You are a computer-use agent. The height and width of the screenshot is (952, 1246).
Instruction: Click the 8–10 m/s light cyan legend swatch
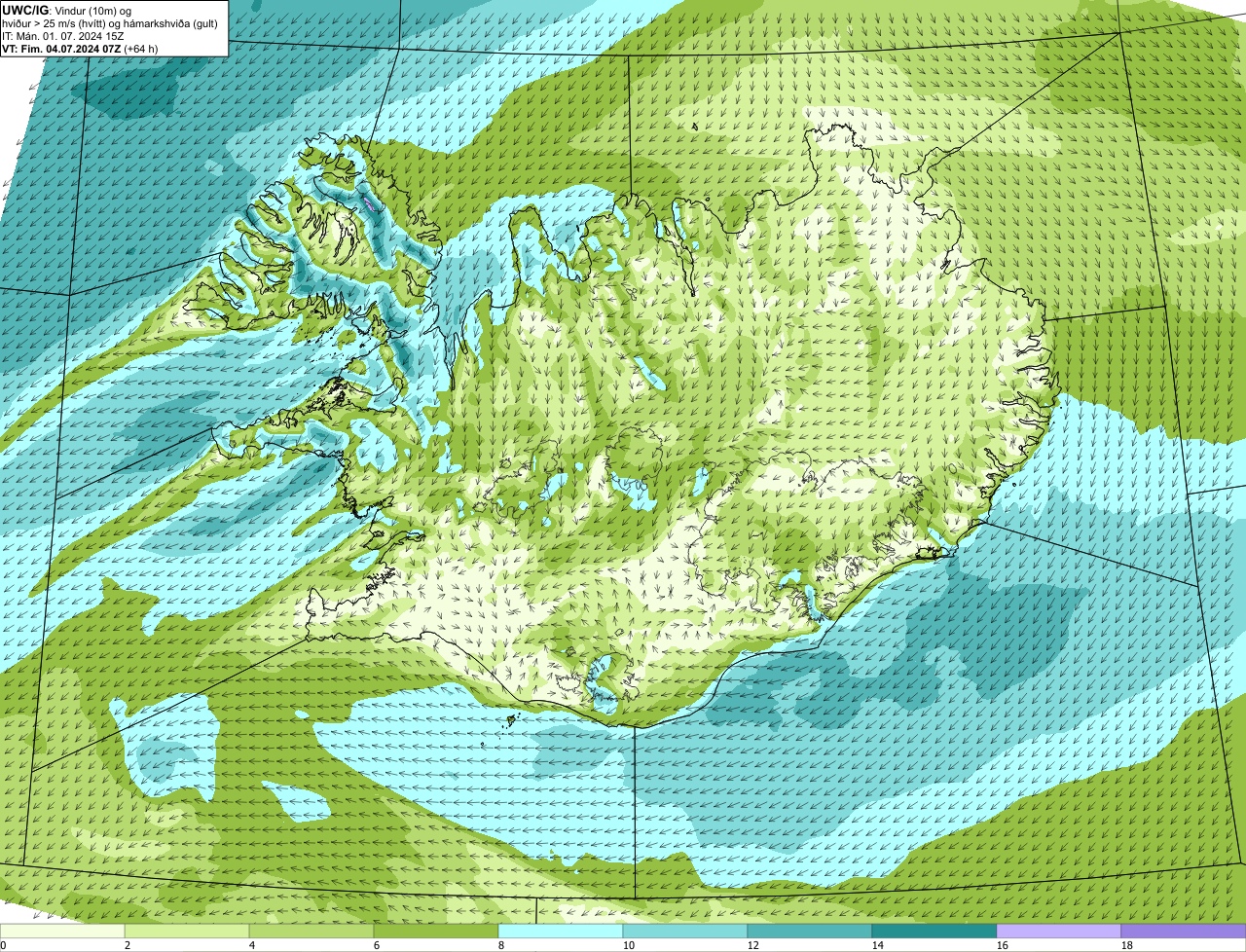point(562,932)
